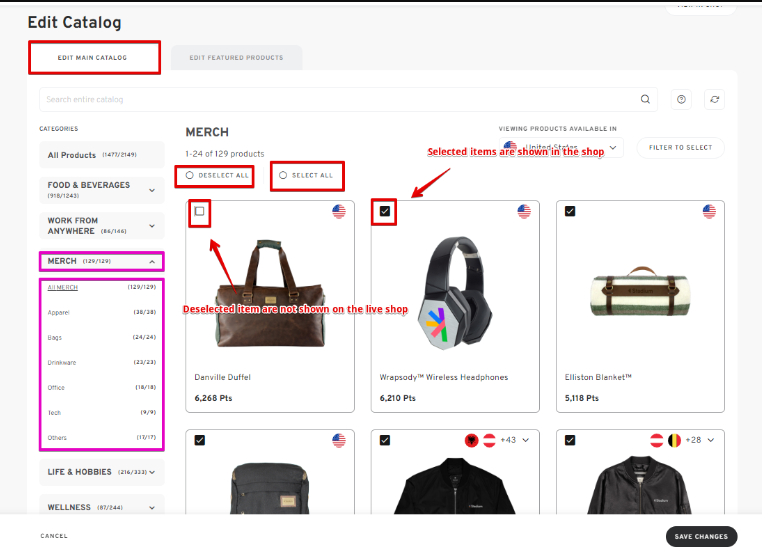Expand the Food & Beverages category
The image size is (762, 551).
click(152, 189)
